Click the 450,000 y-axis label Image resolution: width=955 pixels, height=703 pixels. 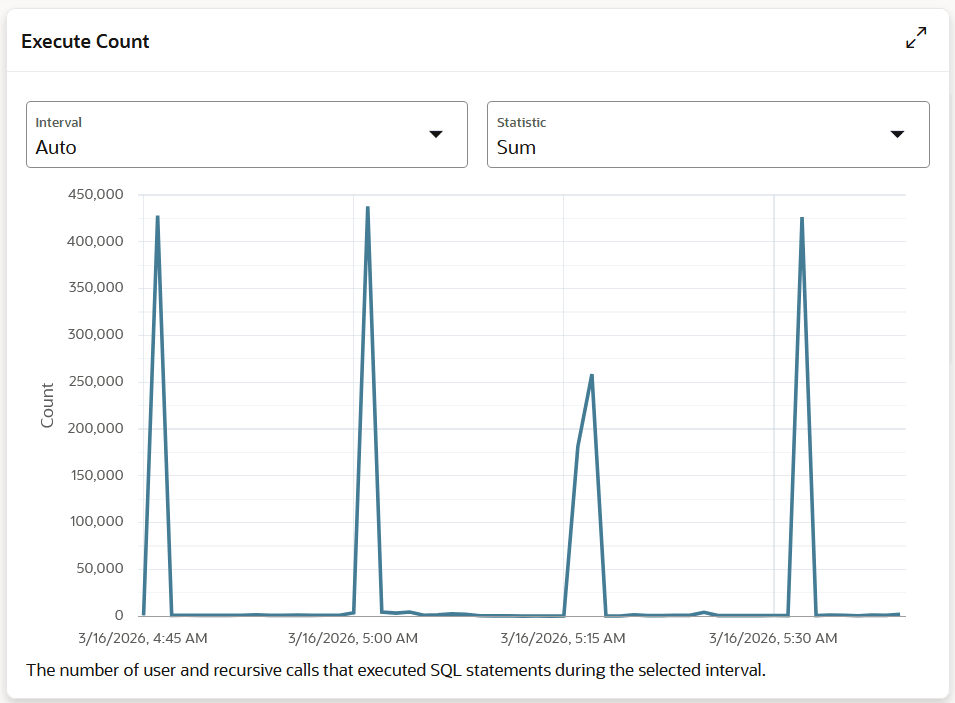[96, 194]
